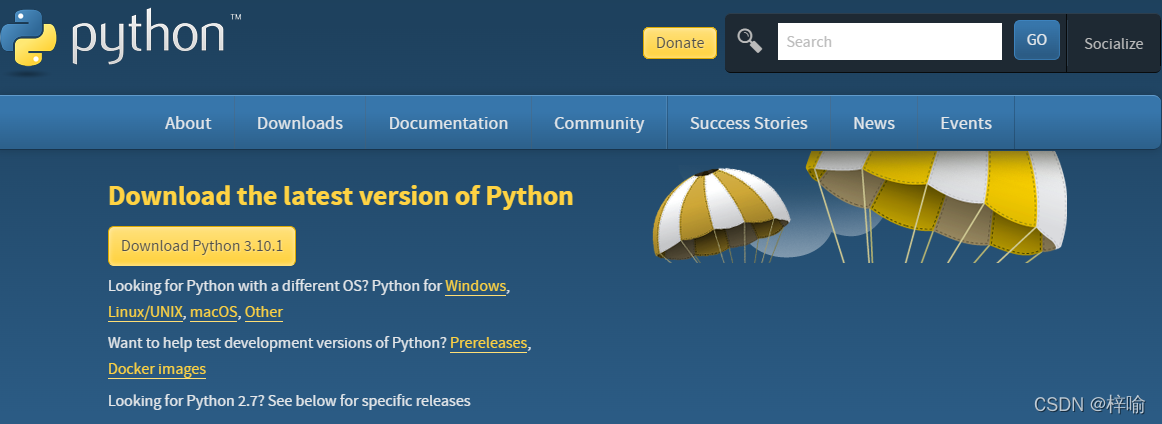
Task: Follow the Other platforms link
Action: 264,312
